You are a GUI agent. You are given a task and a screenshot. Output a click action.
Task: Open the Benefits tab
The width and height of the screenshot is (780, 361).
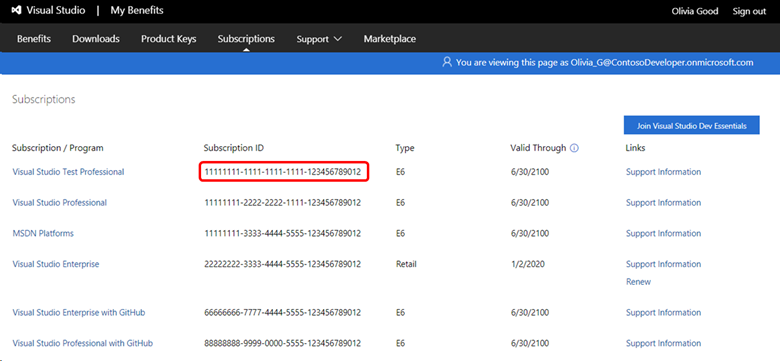pos(34,39)
